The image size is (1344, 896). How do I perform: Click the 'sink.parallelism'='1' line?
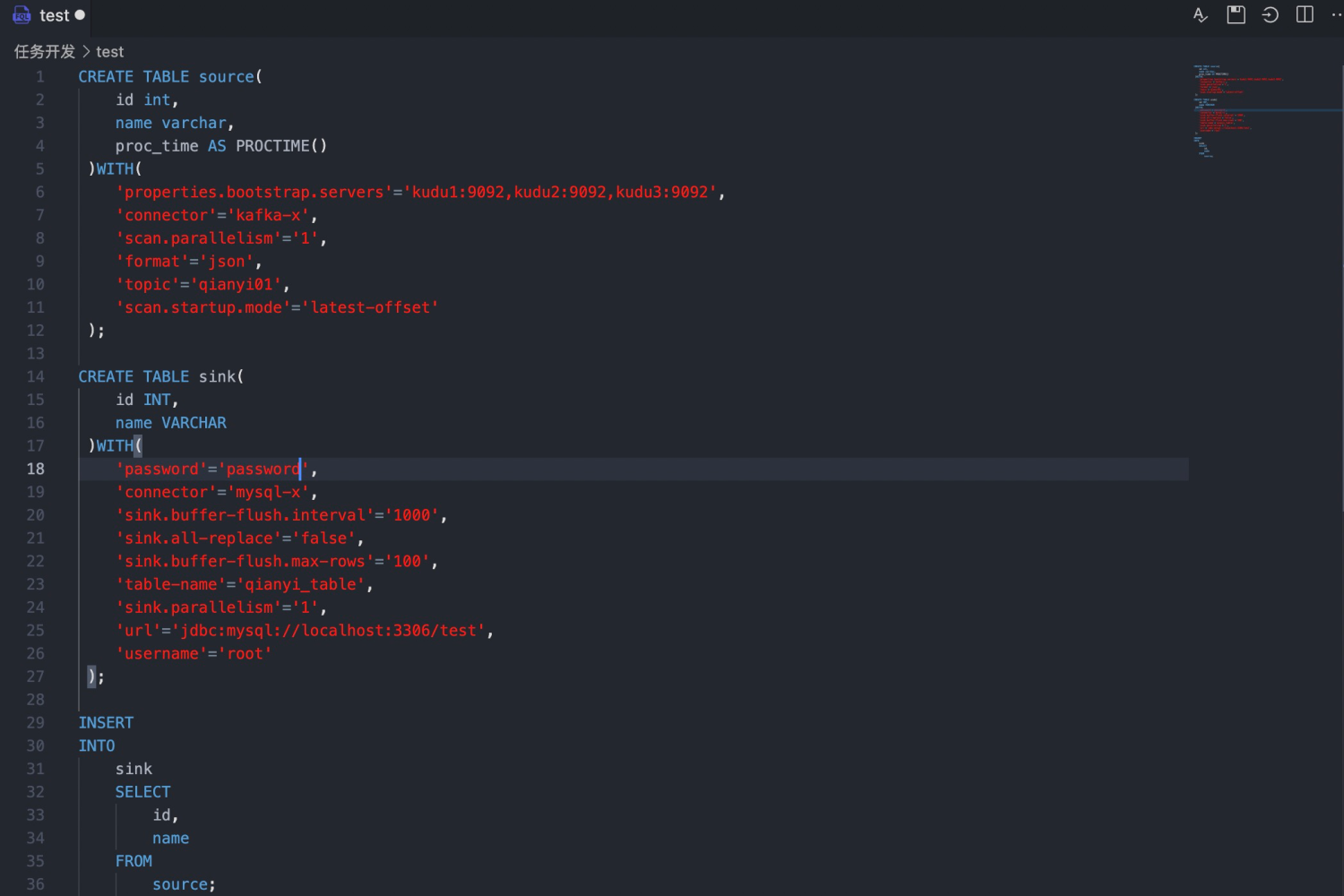[x=220, y=607]
